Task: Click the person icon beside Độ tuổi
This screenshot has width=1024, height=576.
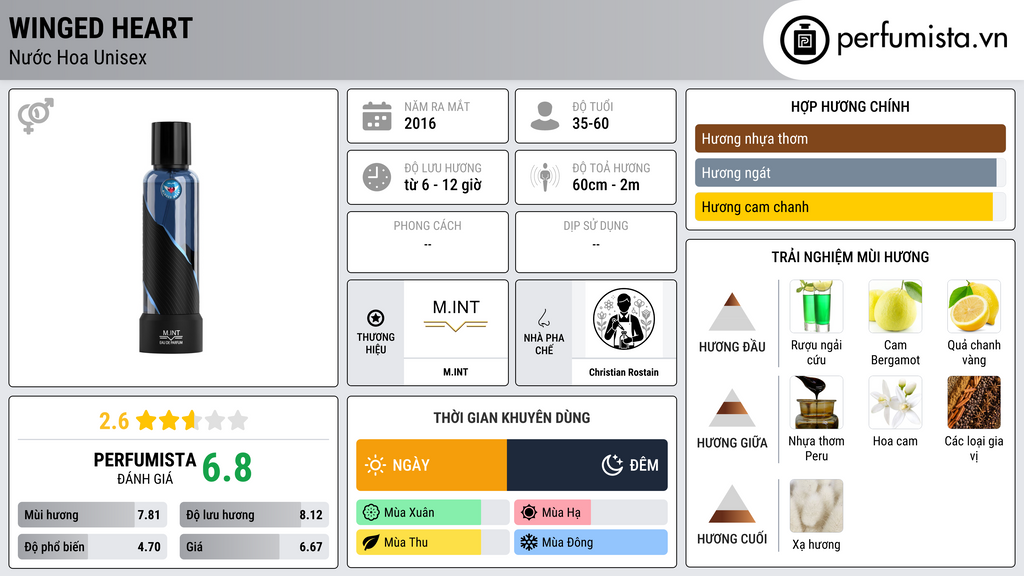Action: click(x=545, y=116)
